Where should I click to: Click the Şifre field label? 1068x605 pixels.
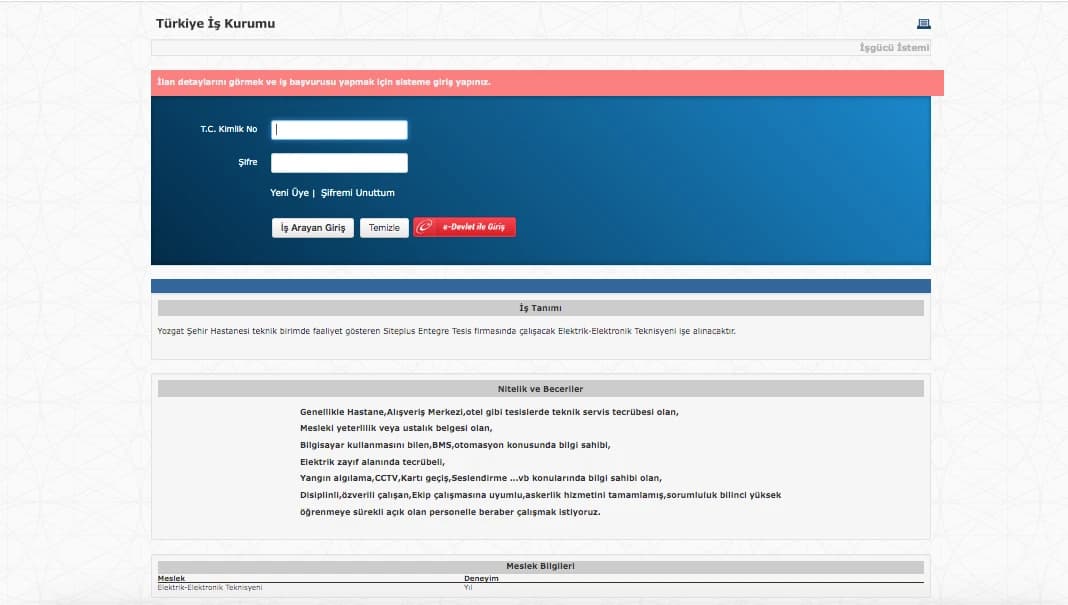pyautogui.click(x=248, y=162)
